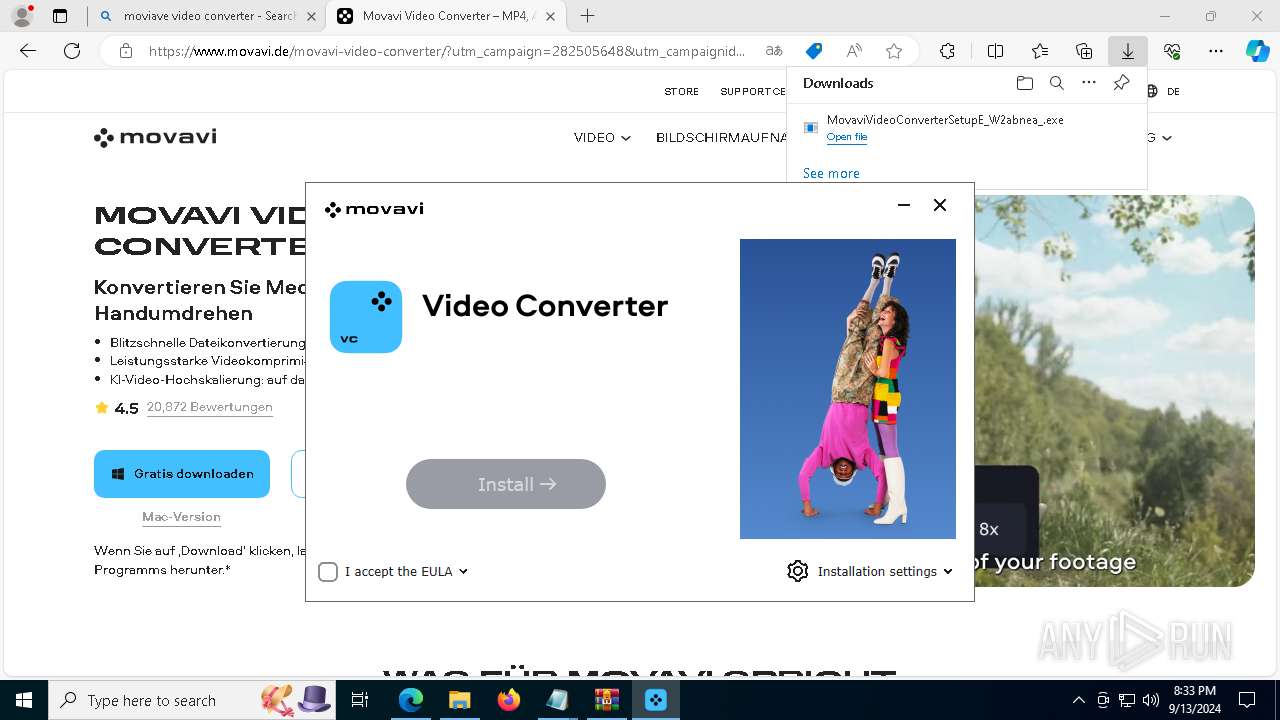Show hidden system tray icons
The width and height of the screenshot is (1280, 720).
pos(1078,700)
